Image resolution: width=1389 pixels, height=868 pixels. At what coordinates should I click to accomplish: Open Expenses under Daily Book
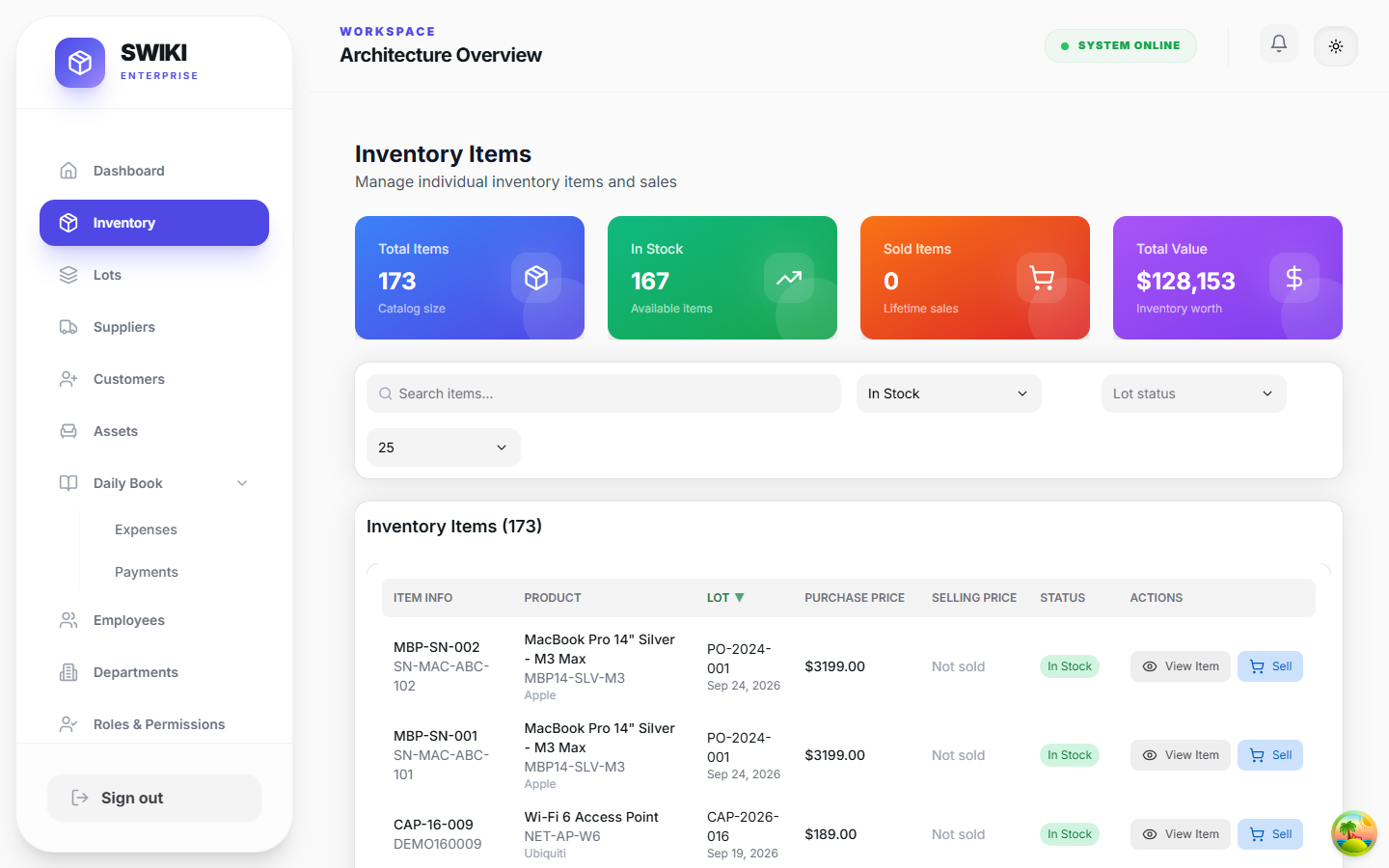146,529
